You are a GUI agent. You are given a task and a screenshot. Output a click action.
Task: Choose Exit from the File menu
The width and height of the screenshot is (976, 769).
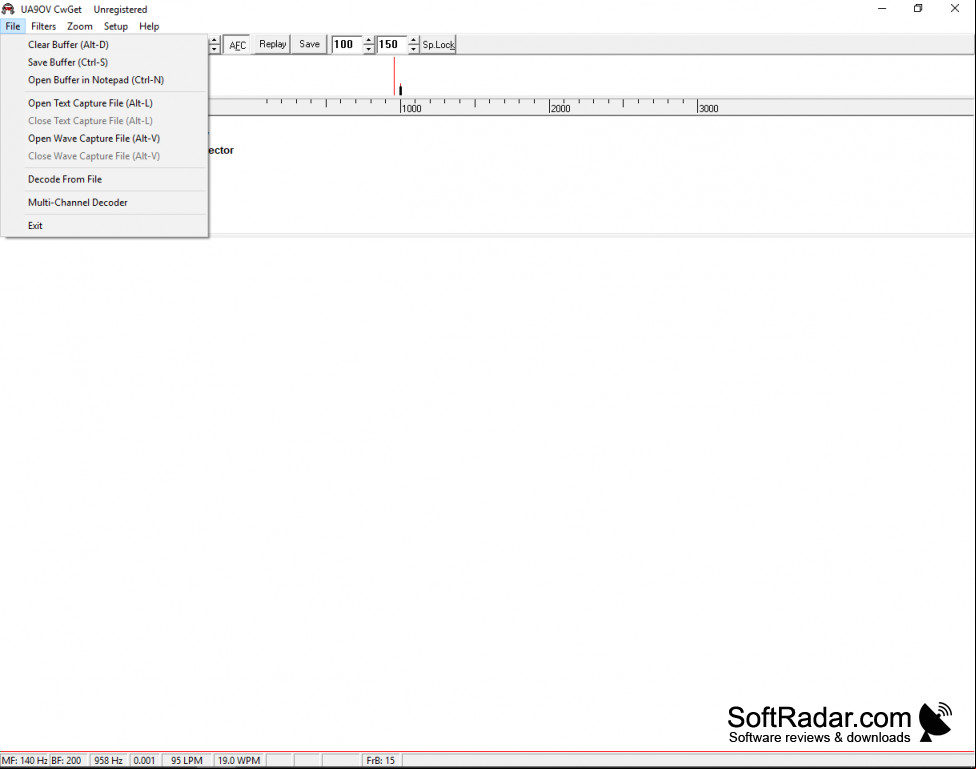pos(104,225)
